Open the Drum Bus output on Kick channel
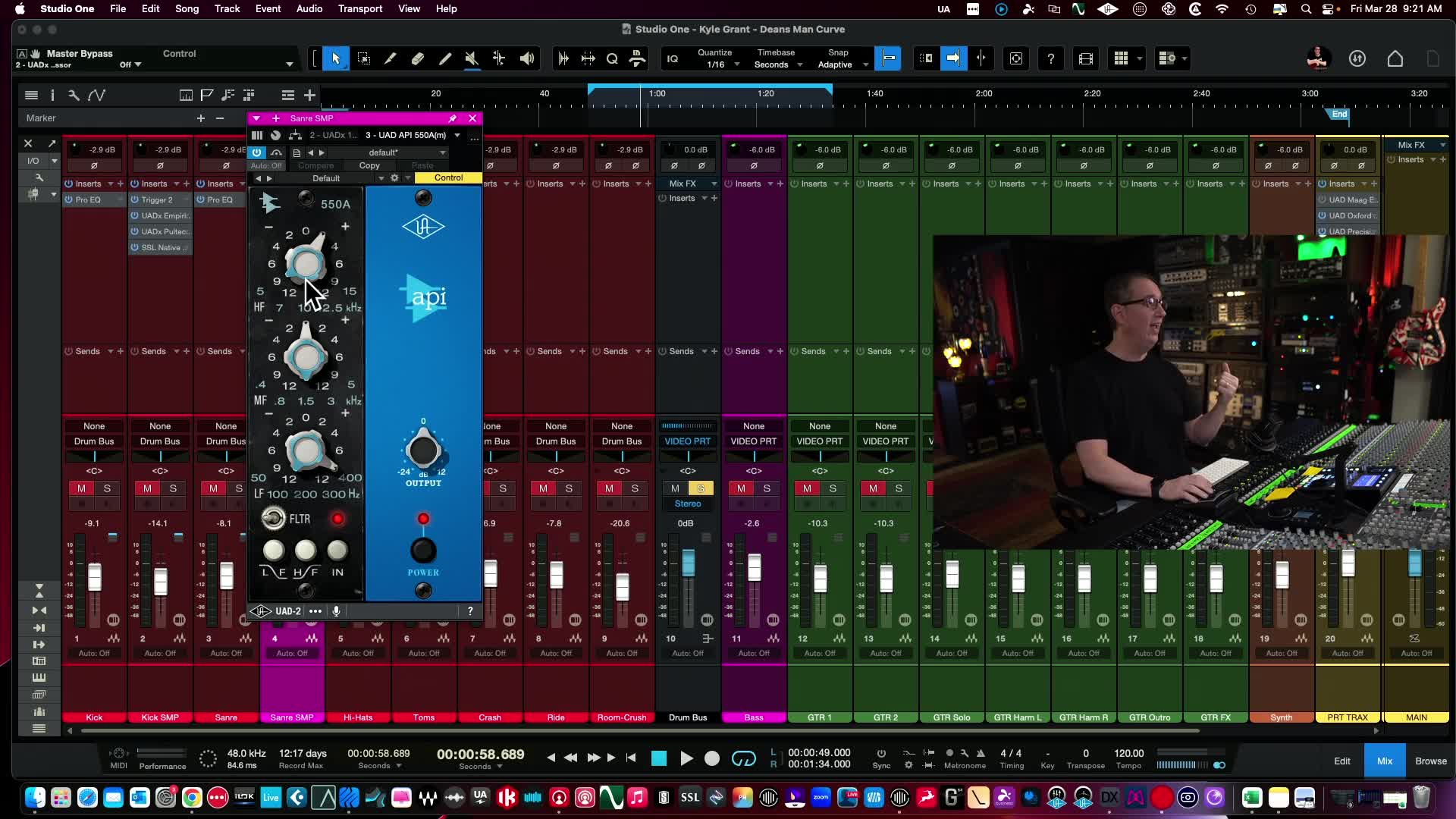This screenshot has width=1456, height=819. [x=94, y=441]
